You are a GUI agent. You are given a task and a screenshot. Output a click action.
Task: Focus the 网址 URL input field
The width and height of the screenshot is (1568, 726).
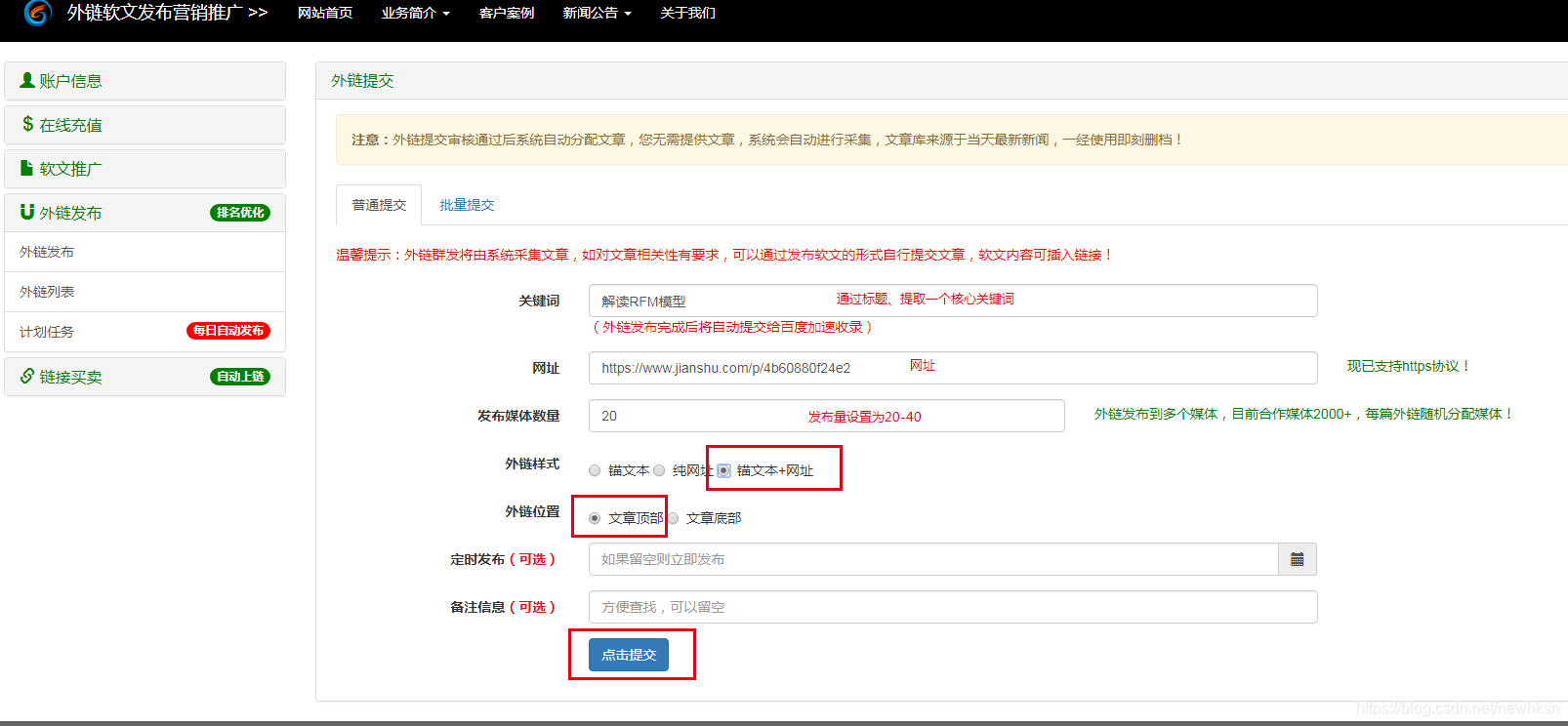(x=953, y=368)
